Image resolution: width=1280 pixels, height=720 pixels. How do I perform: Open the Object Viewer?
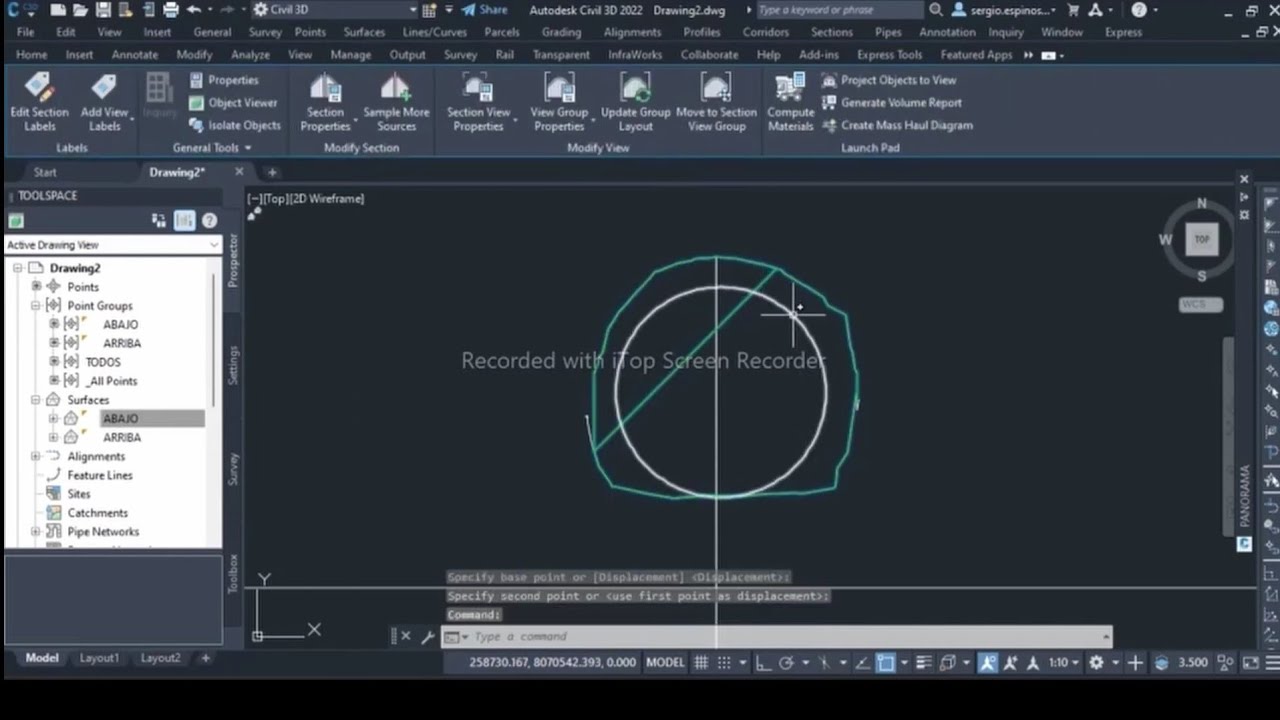pyautogui.click(x=234, y=102)
